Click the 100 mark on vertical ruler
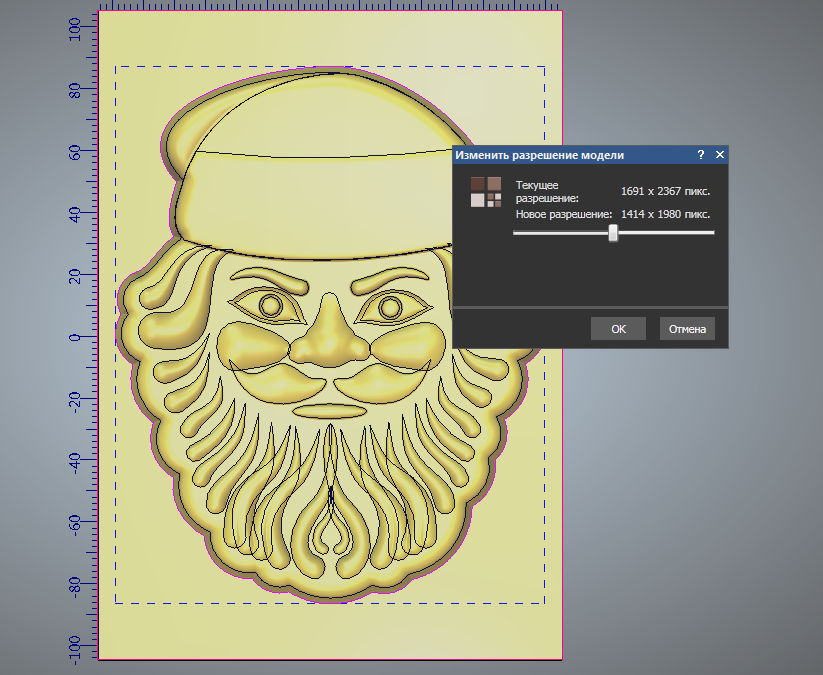This screenshot has height=675, width=823. point(74,29)
